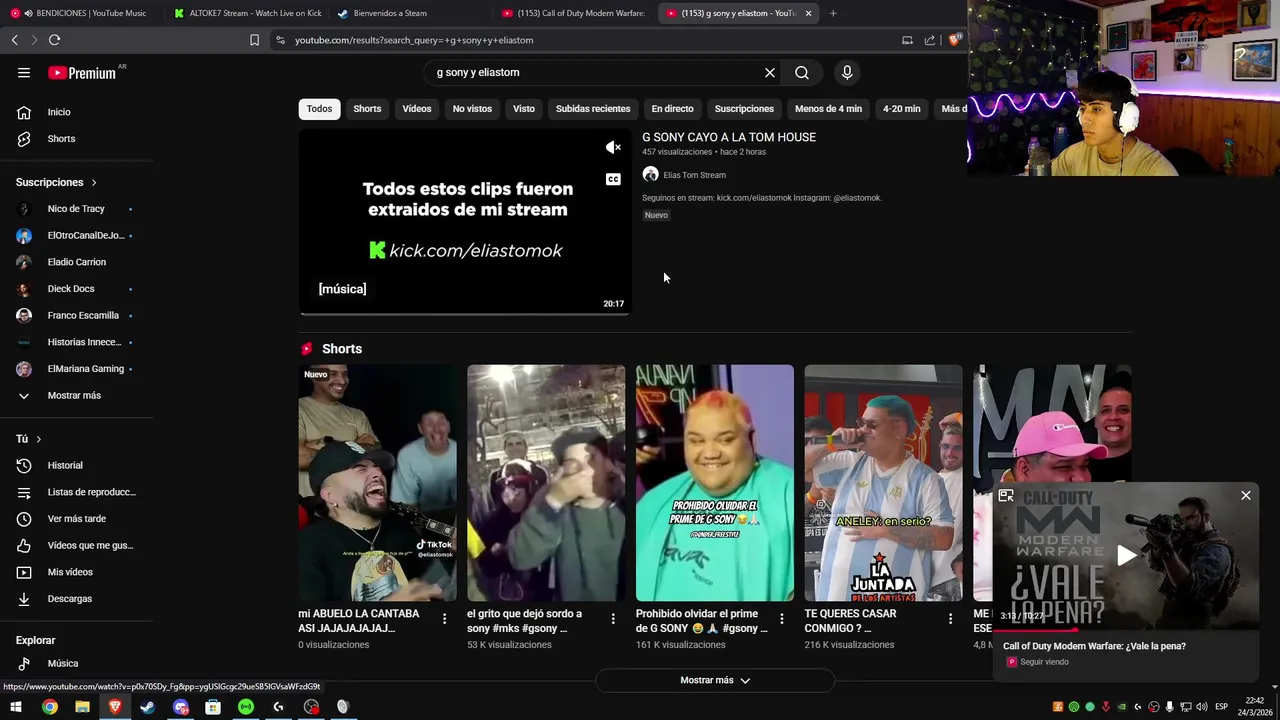1280x720 pixels.
Task: Expand Shorts with bottom Mostrar más button
Action: point(715,680)
